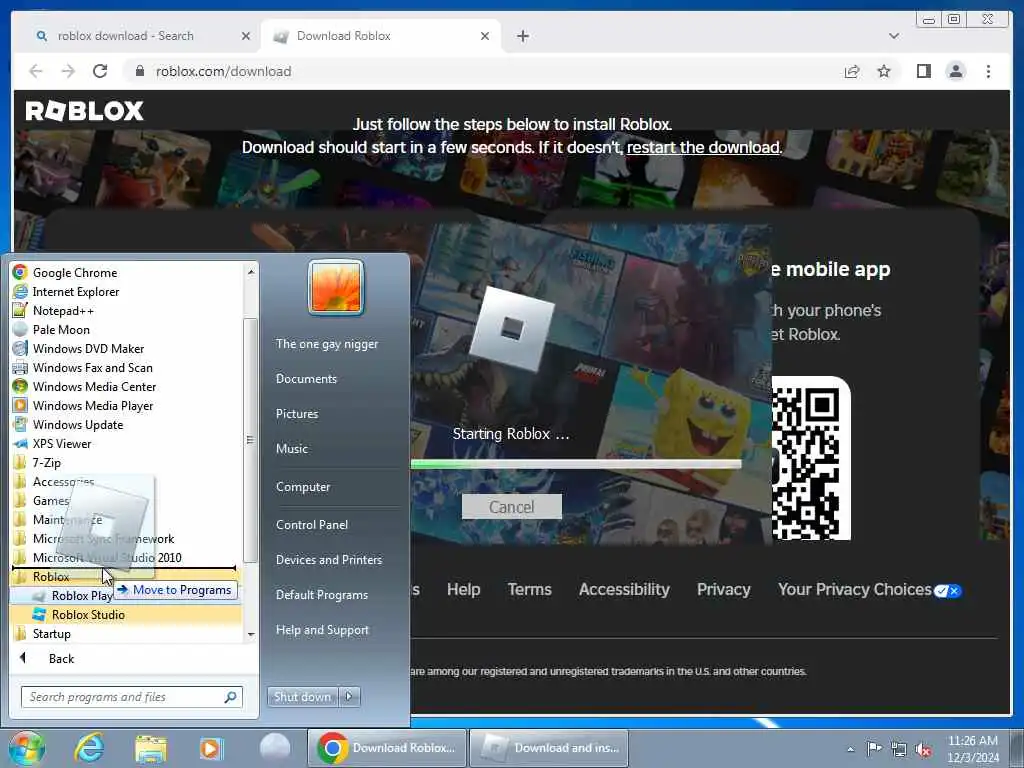Click the Roblox logo on page
The image size is (1024, 768).
pos(85,110)
